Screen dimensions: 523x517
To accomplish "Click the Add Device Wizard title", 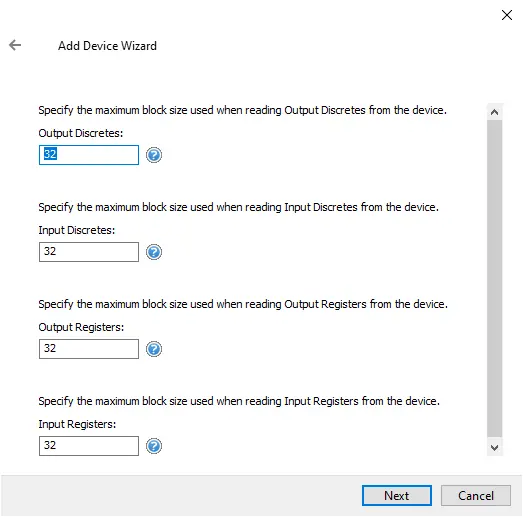I will click(107, 46).
